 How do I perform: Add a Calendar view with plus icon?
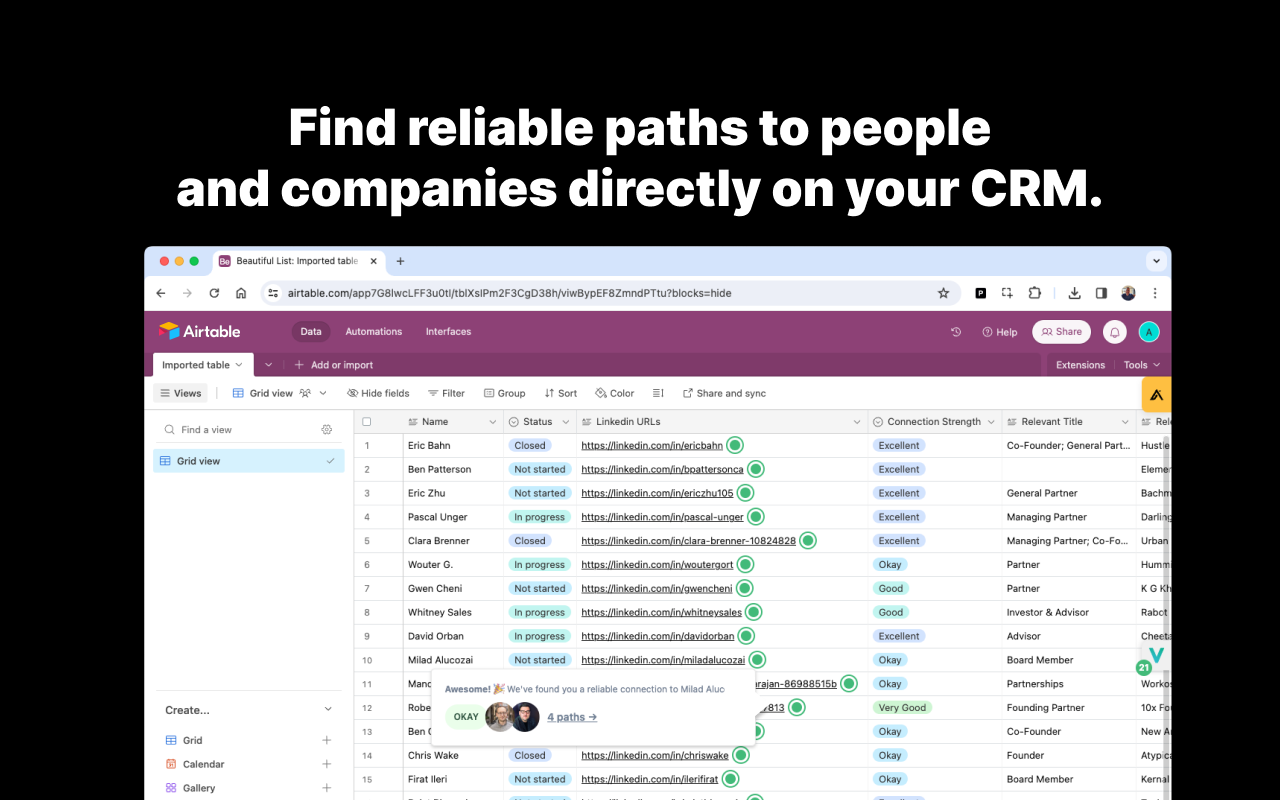[x=326, y=764]
